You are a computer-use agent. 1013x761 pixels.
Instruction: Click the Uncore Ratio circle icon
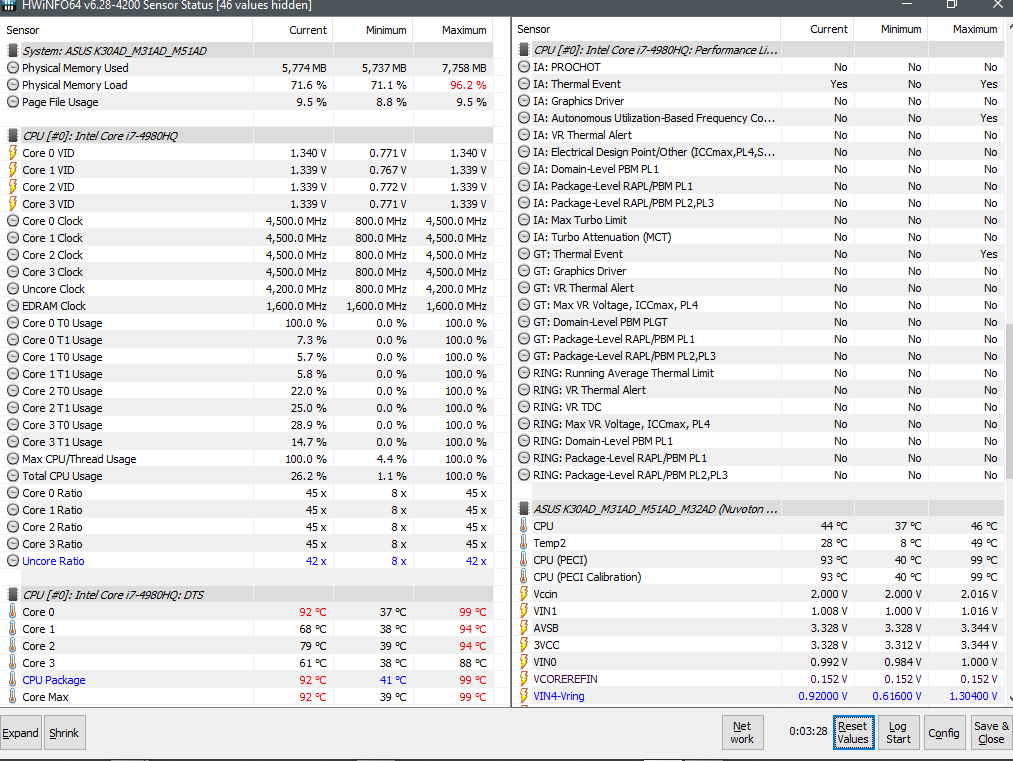(x=12, y=561)
